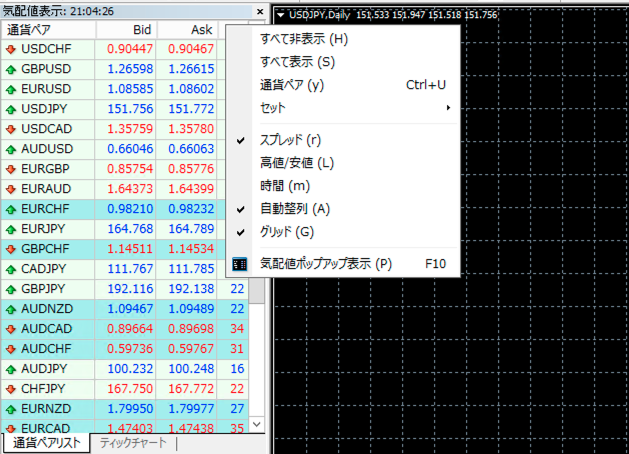Enable 高値/安値 (L) column display
629x454 pixels.
296,163
